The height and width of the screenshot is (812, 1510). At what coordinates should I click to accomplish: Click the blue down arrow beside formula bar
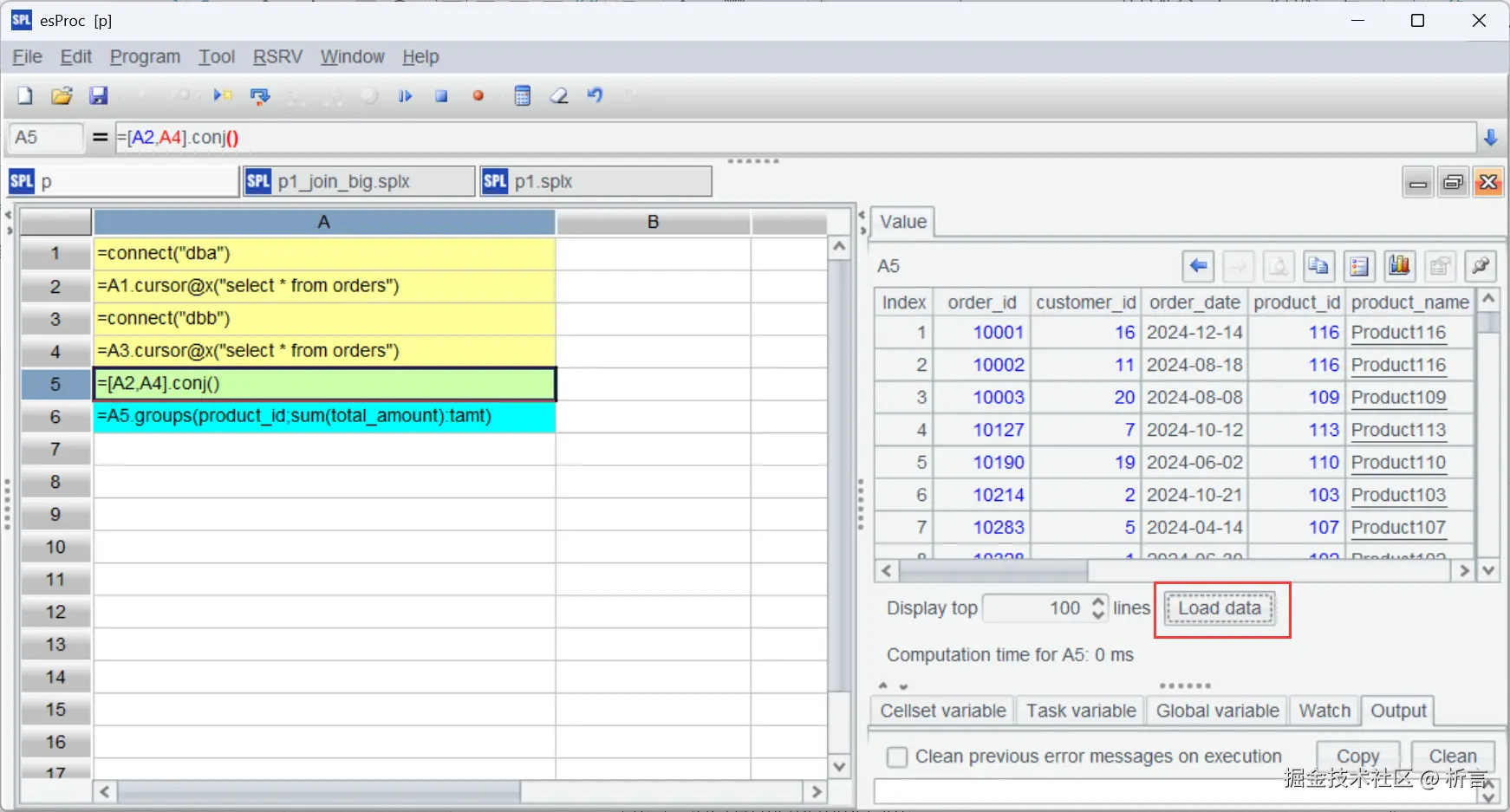(x=1491, y=138)
